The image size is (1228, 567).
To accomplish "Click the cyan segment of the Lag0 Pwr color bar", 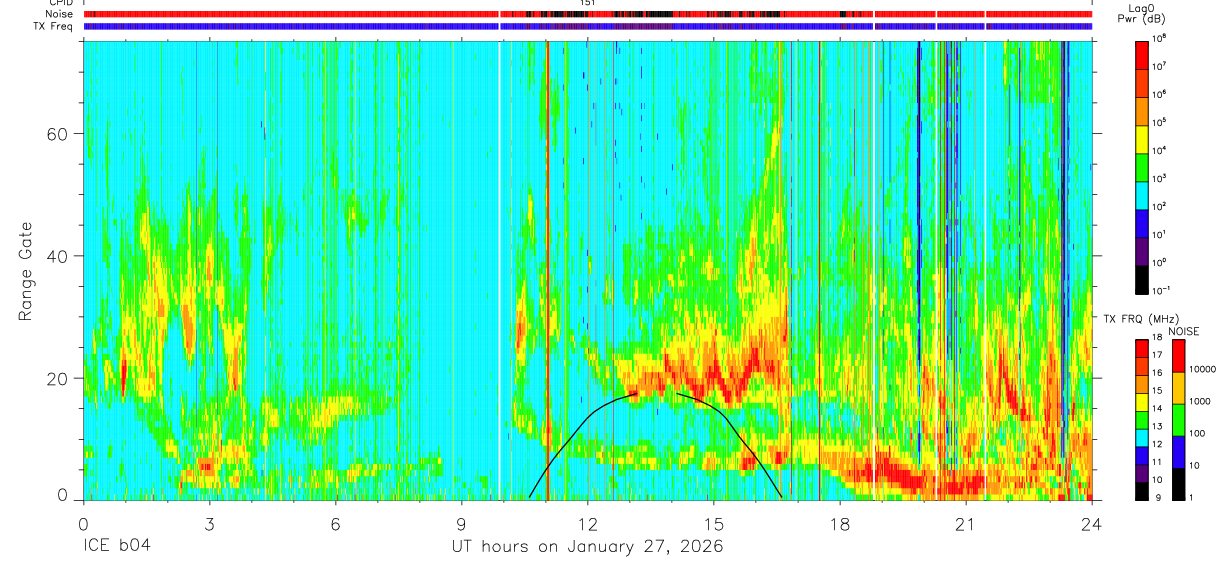I will (1142, 194).
